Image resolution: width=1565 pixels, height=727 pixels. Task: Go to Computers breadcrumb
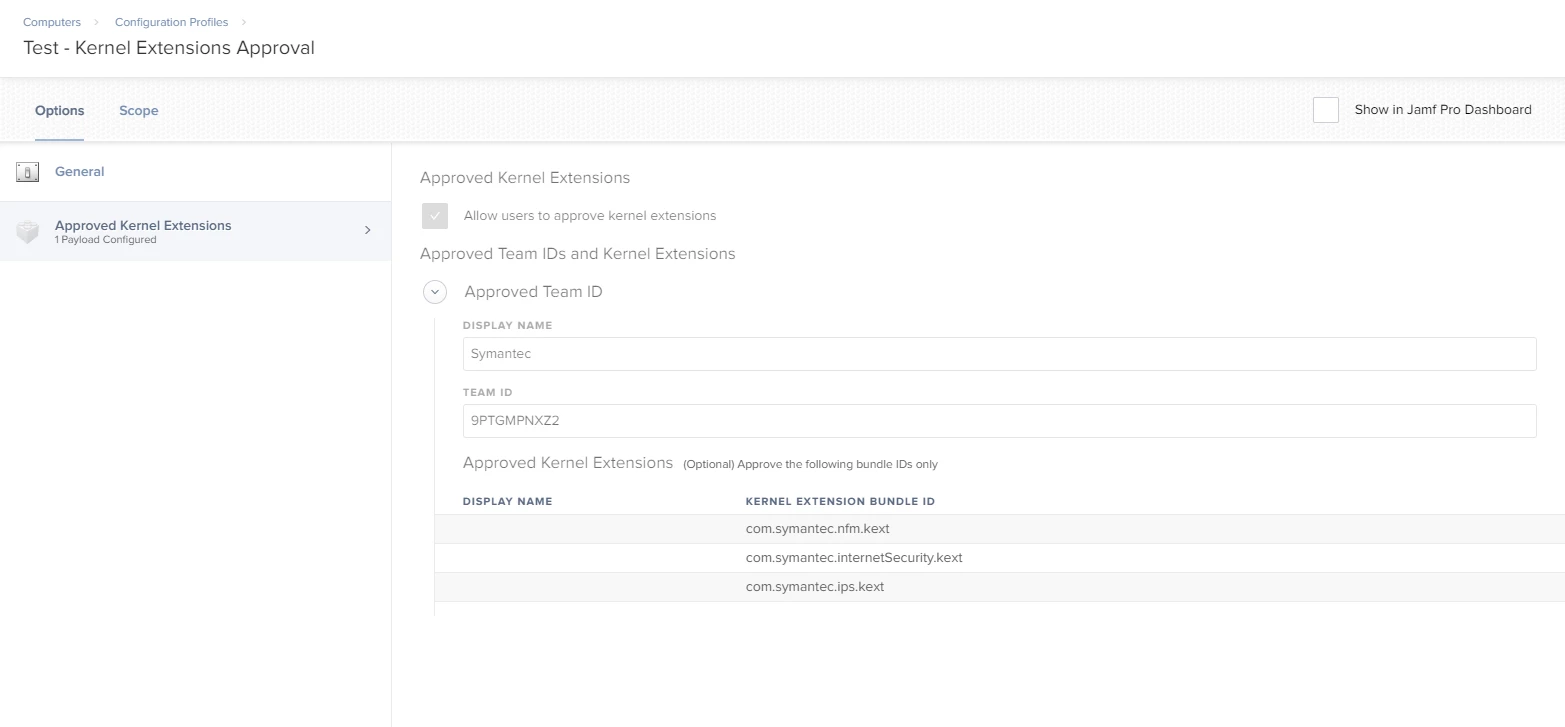click(52, 22)
